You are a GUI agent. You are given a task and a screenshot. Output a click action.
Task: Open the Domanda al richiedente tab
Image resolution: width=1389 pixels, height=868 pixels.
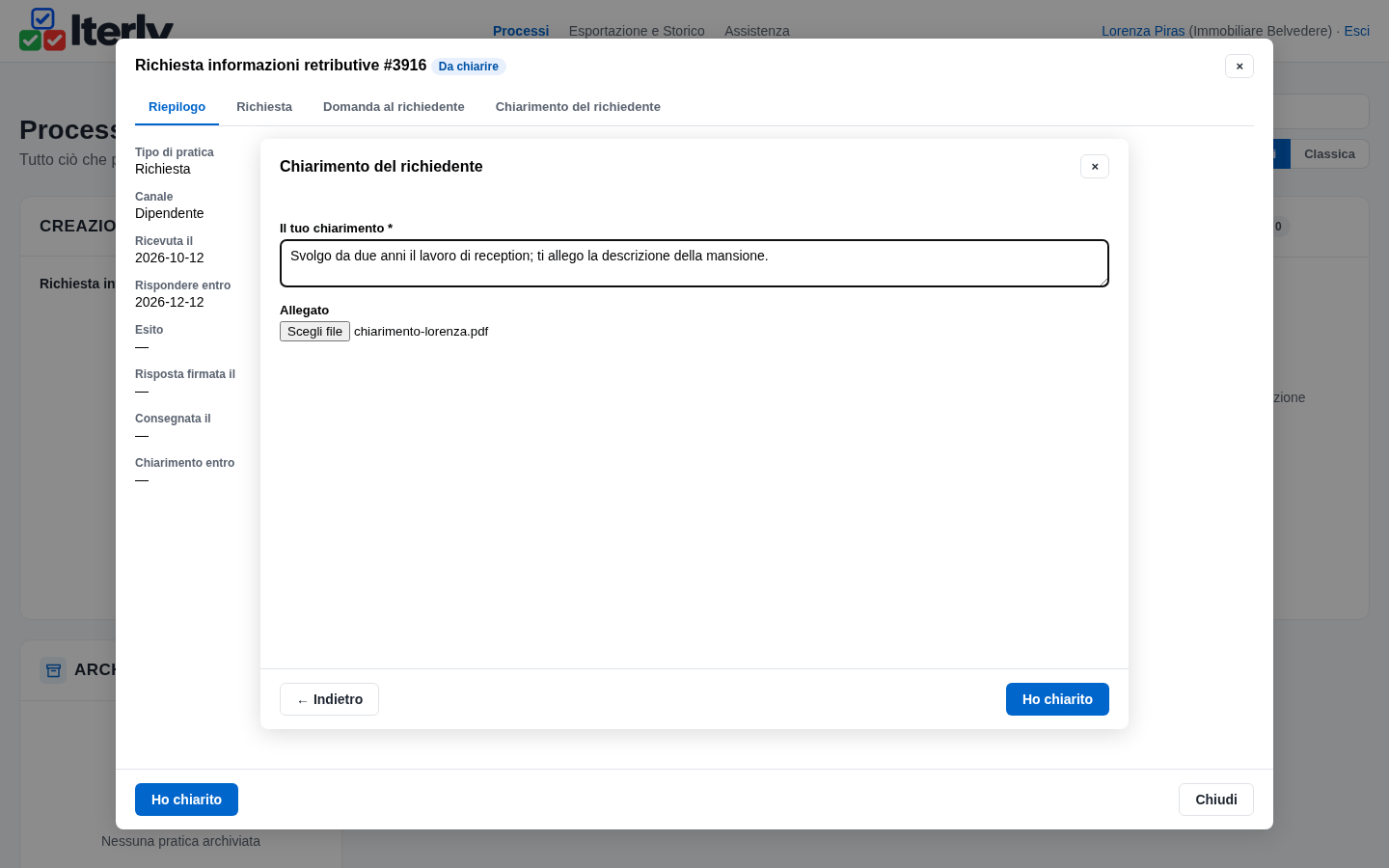click(x=394, y=107)
